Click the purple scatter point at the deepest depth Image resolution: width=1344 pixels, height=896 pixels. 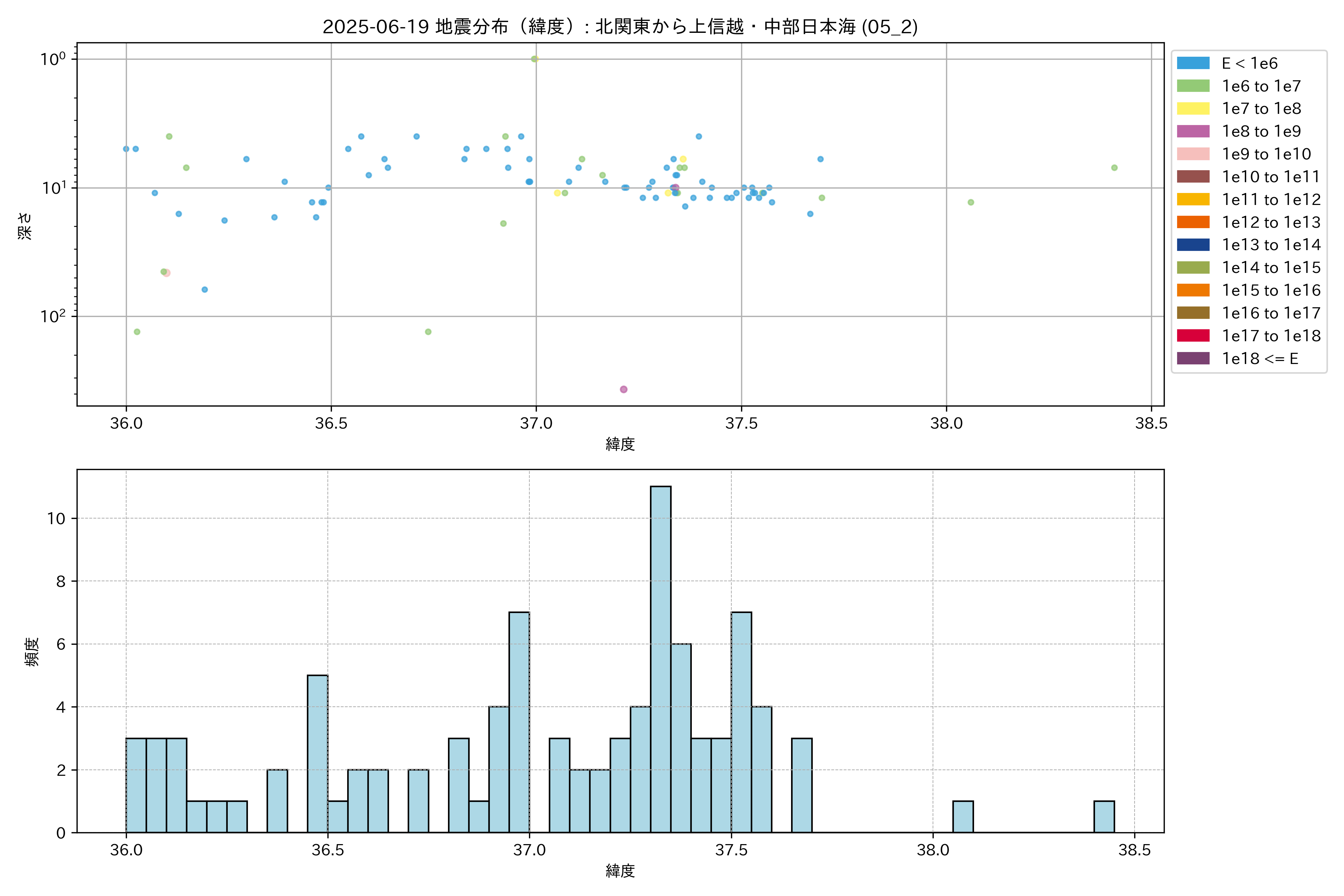(623, 390)
